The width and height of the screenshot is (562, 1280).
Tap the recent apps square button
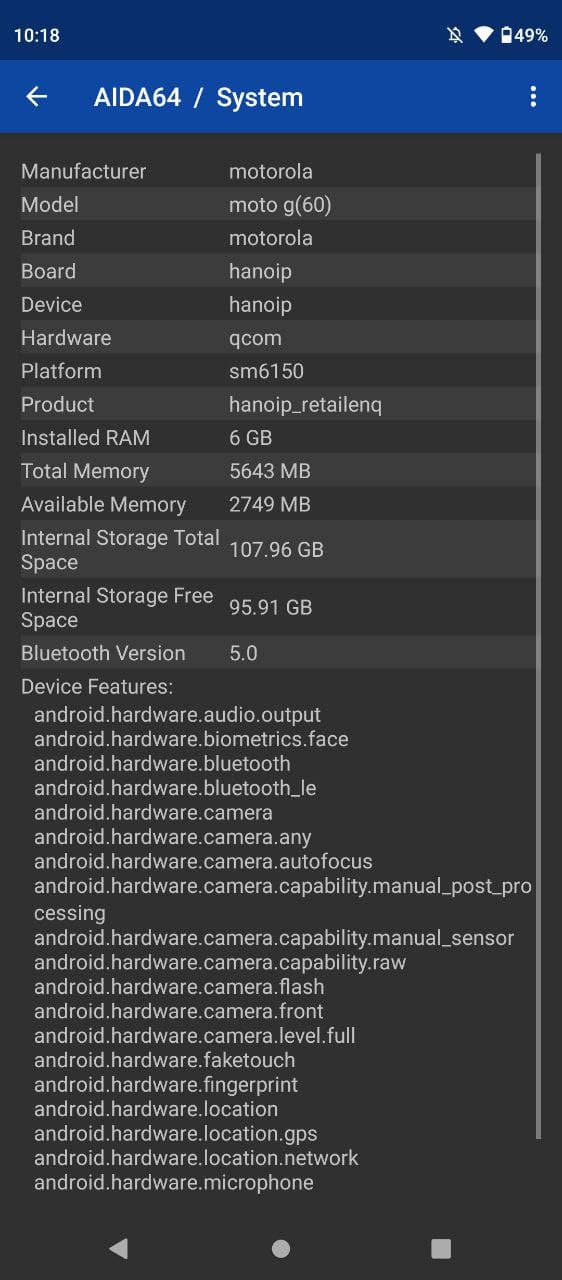pyautogui.click(x=441, y=1248)
